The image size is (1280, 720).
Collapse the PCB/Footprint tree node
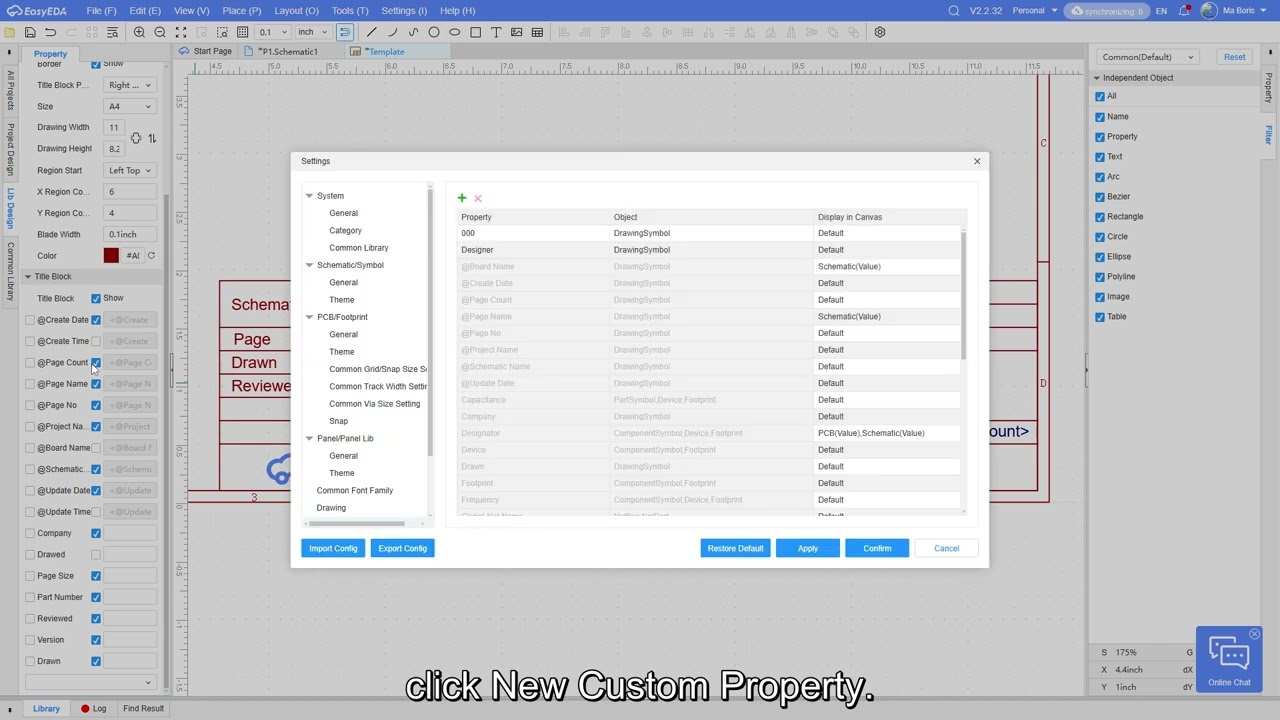point(309,317)
